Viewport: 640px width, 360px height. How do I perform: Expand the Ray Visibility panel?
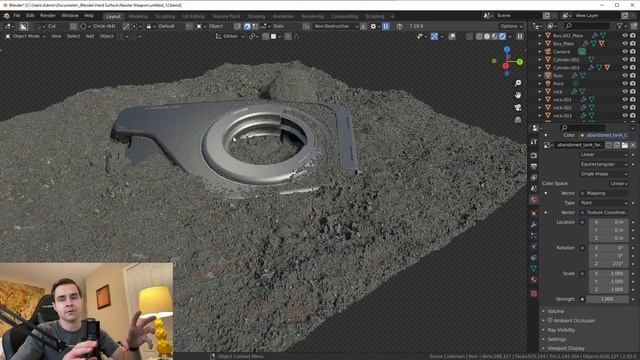pos(561,330)
